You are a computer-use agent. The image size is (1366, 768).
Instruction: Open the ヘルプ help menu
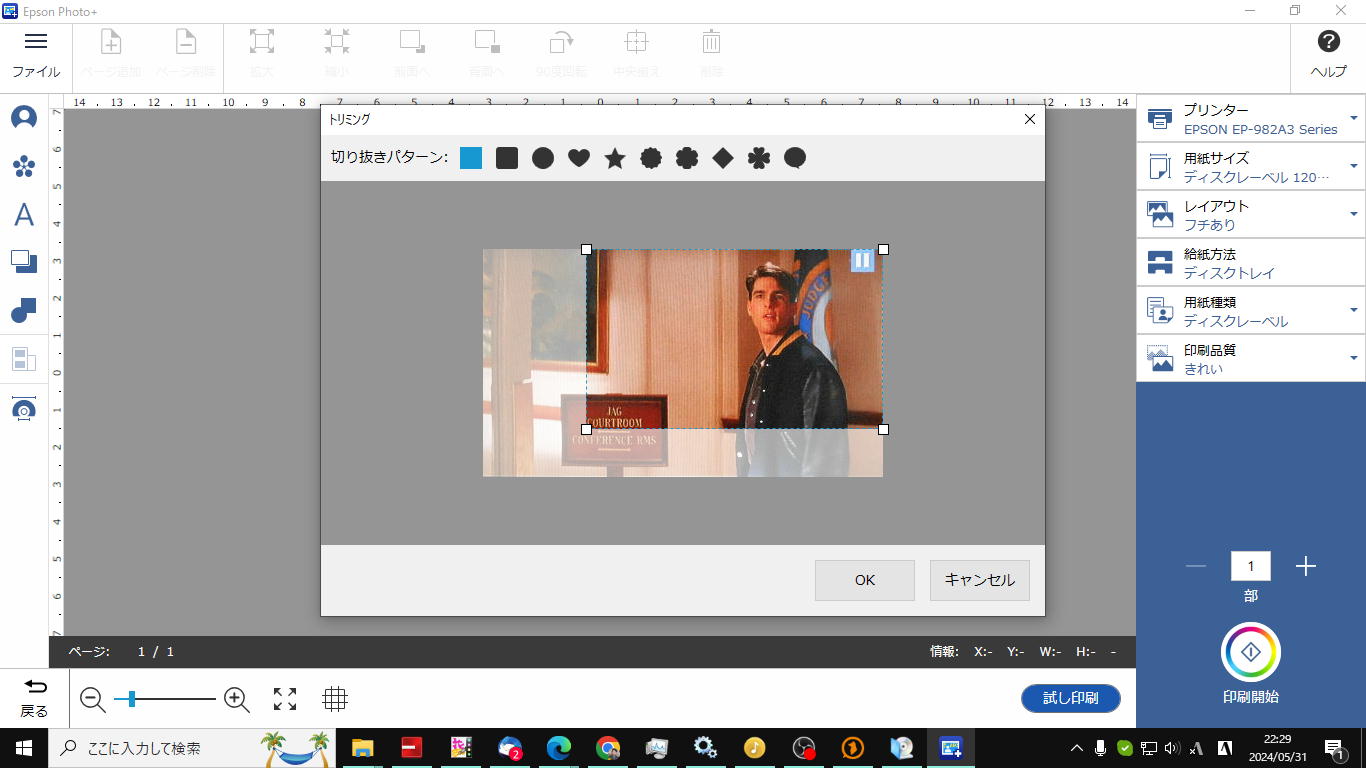click(x=1329, y=55)
